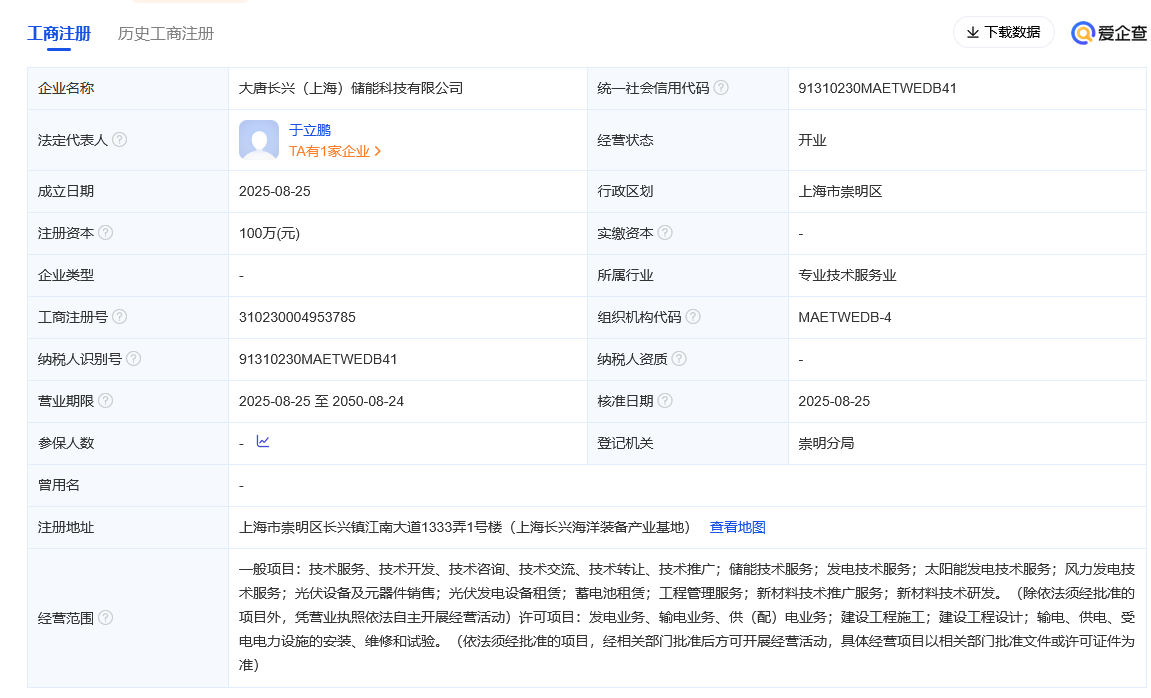
Task: Select the 开业 operating status value
Action: pyautogui.click(x=812, y=140)
